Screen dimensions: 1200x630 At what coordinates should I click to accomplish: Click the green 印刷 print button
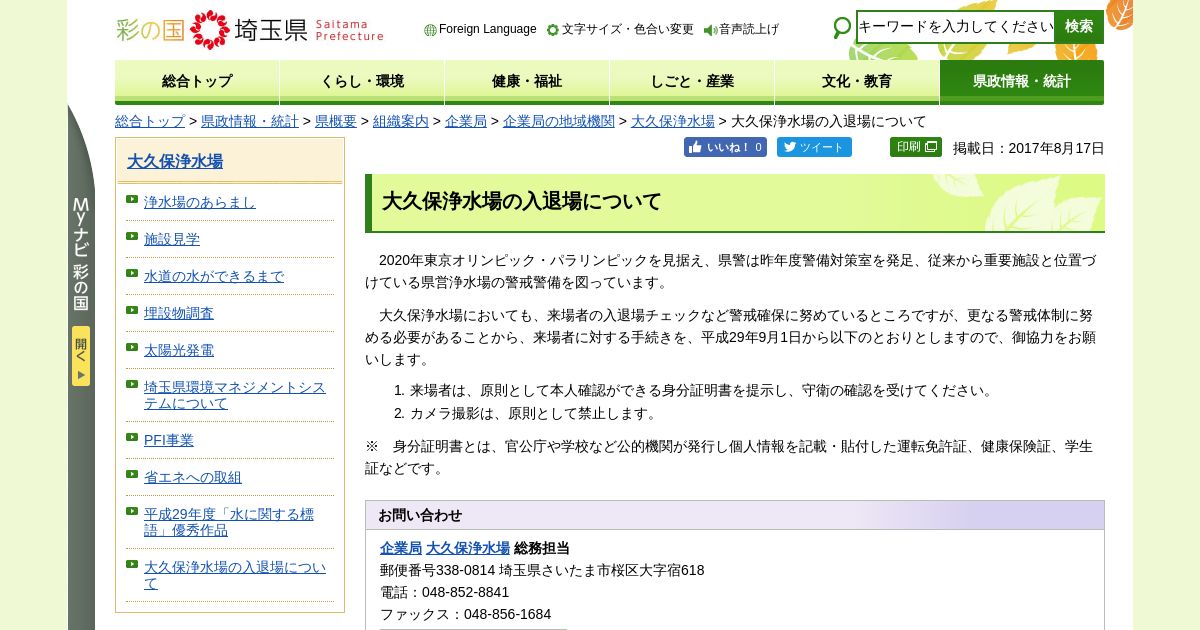[916, 147]
